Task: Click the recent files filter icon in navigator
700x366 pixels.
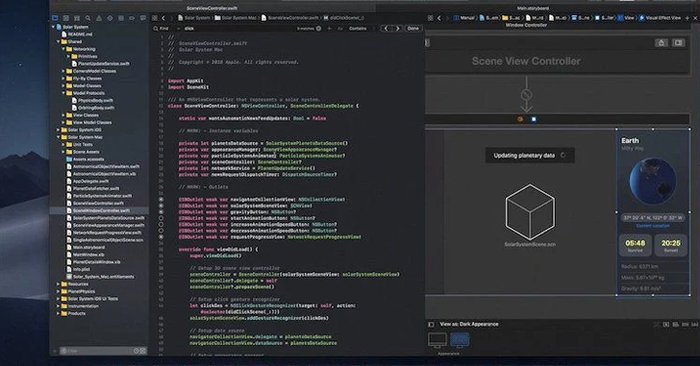Action: [x=137, y=351]
